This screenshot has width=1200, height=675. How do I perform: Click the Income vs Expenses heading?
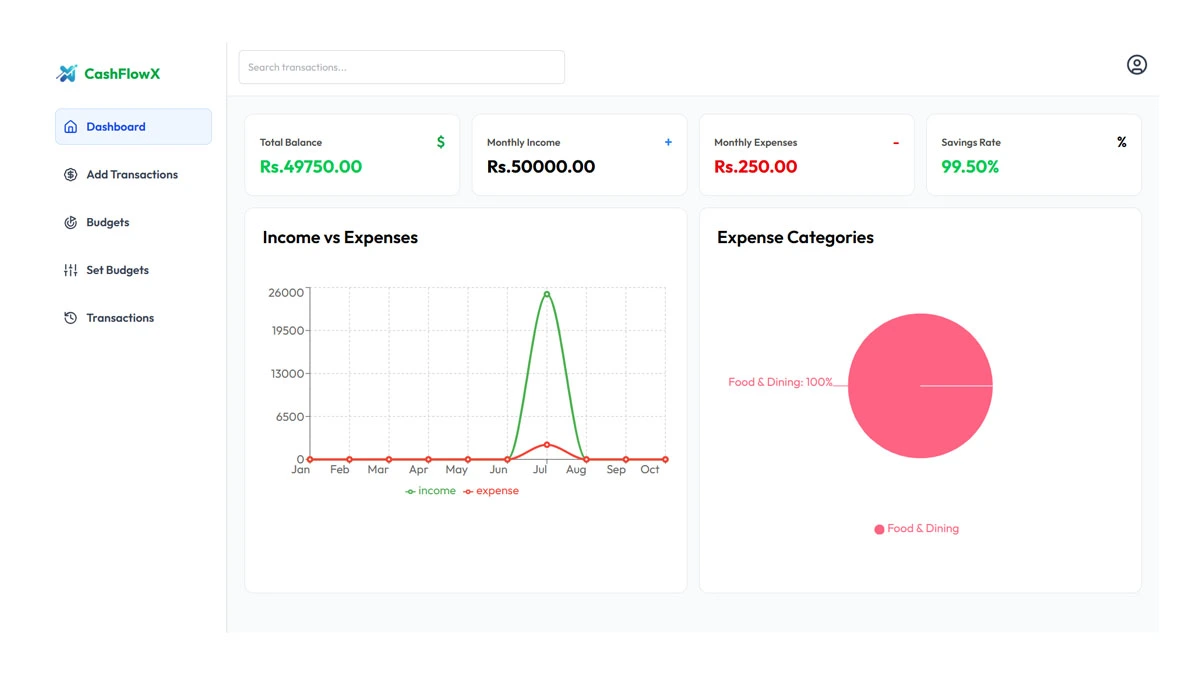(x=340, y=238)
